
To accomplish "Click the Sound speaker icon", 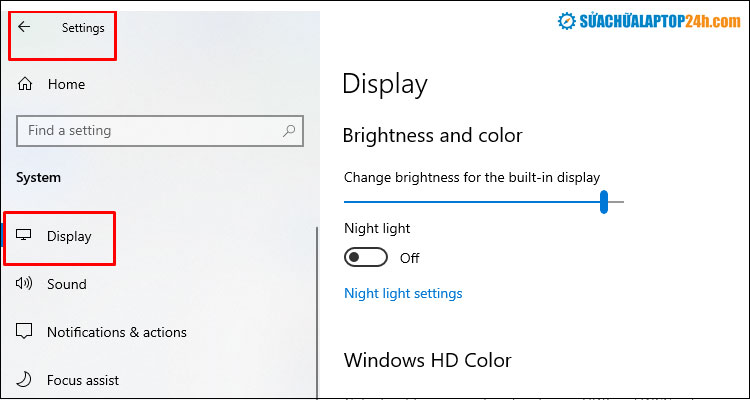I will (x=25, y=284).
